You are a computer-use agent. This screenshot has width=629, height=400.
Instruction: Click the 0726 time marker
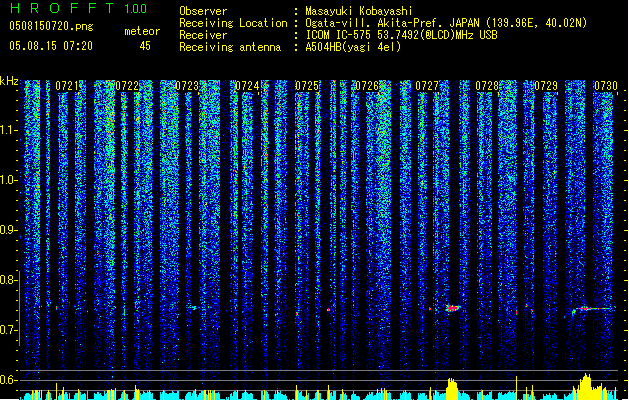click(x=367, y=86)
